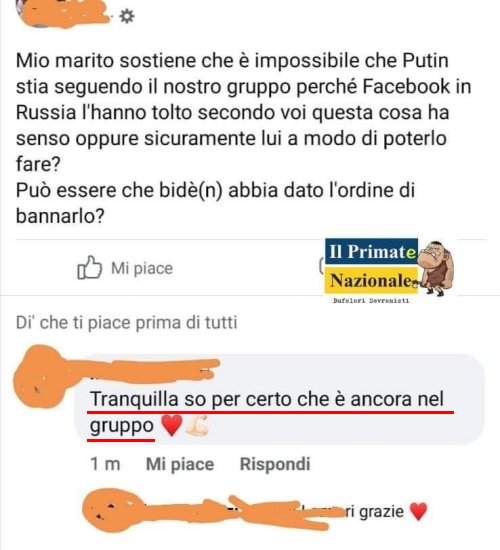
Task: Like the comment with "Mi piace" below it
Action: 180,464
